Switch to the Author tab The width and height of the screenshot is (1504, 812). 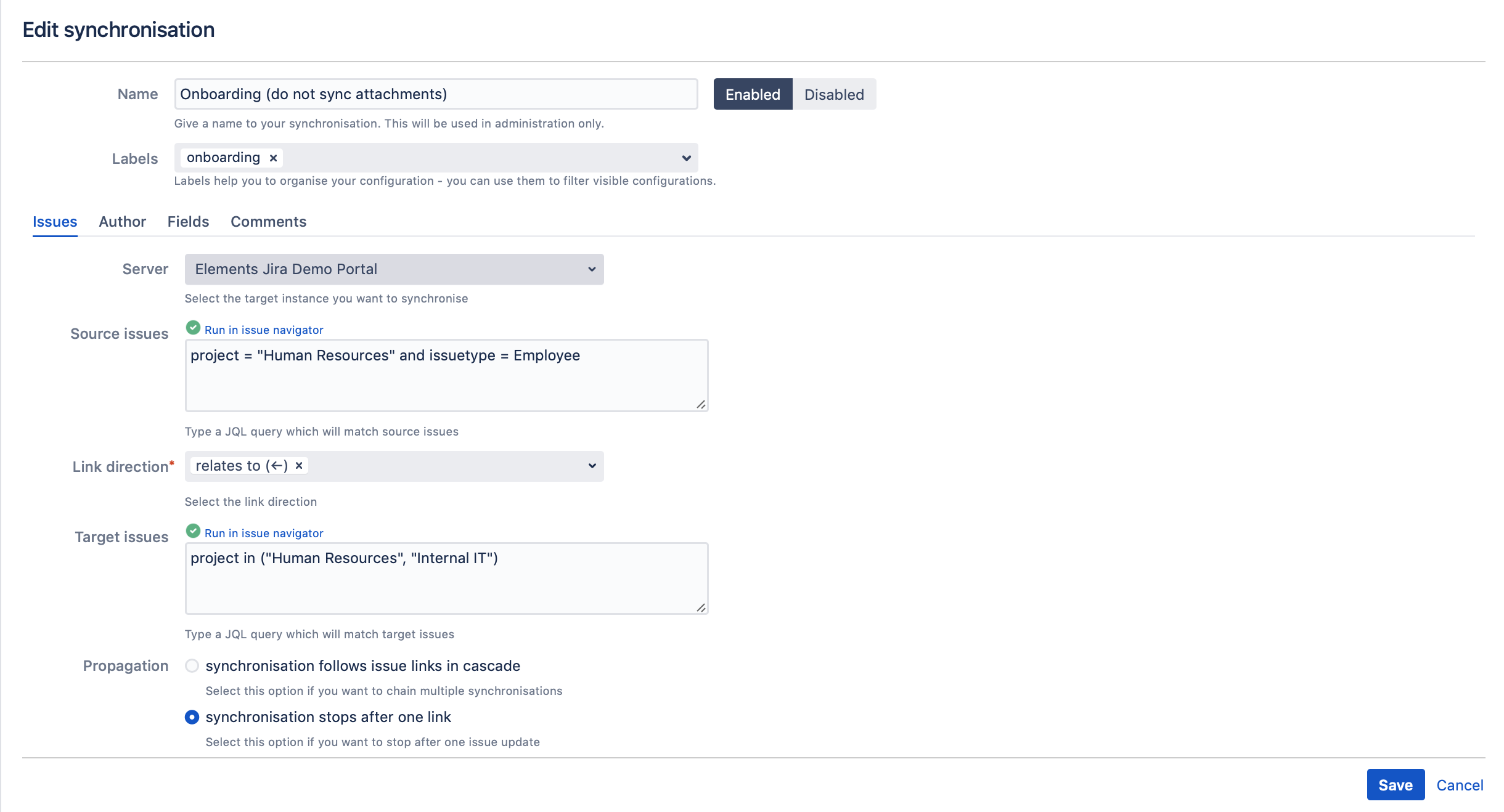pyautogui.click(x=122, y=222)
